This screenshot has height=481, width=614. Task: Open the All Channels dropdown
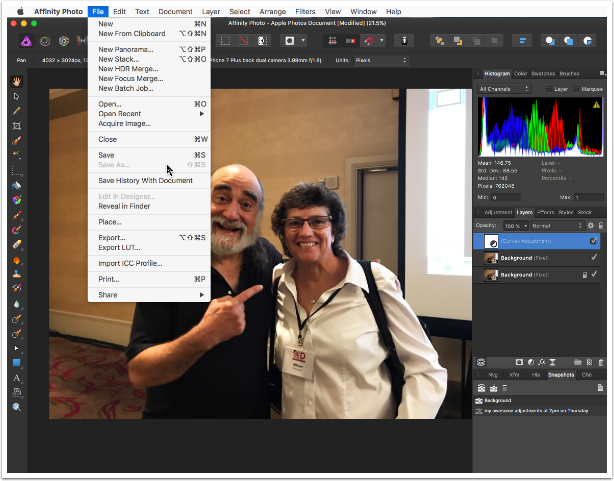click(x=505, y=89)
